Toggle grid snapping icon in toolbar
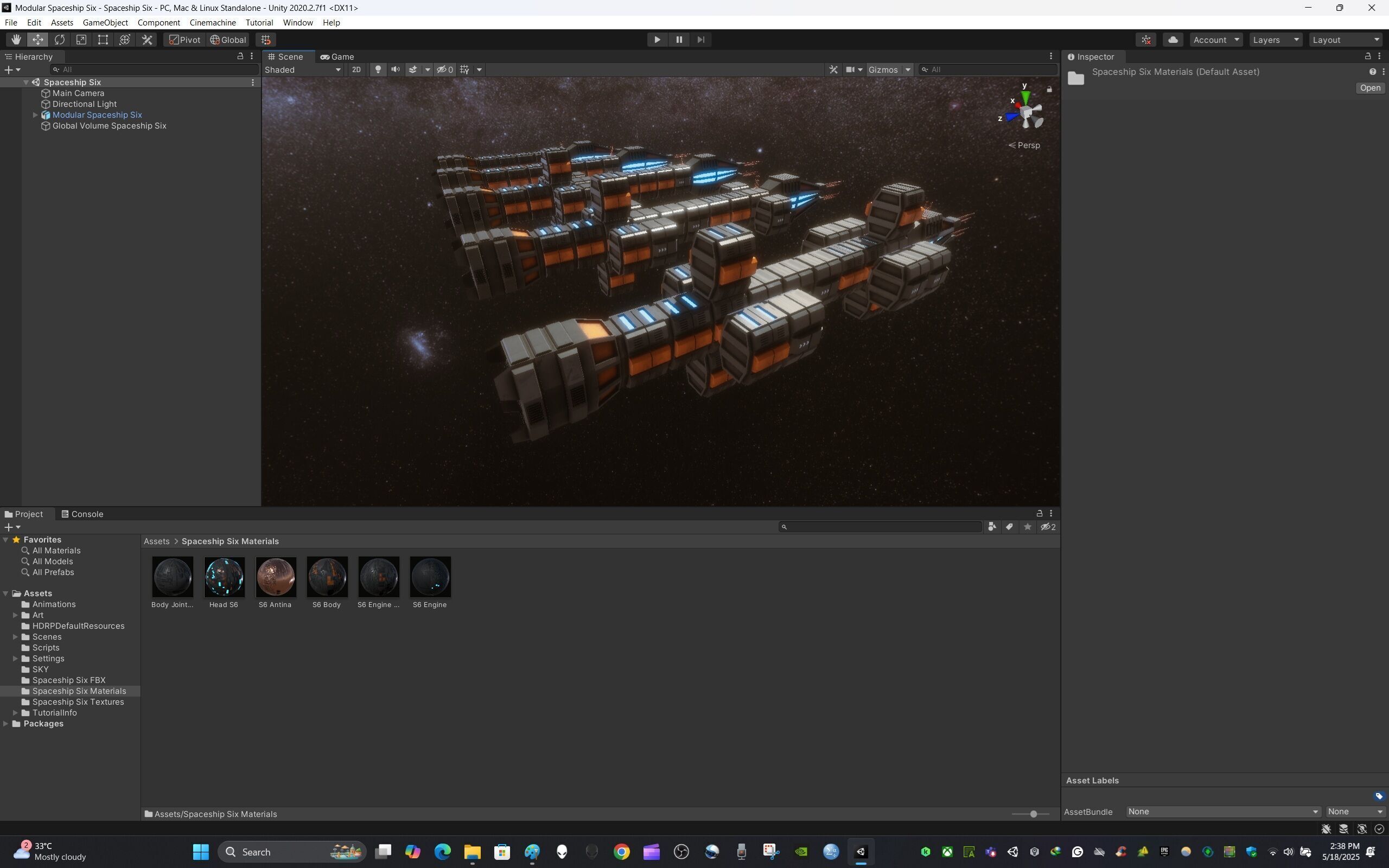This screenshot has width=1389, height=868. coord(266,40)
